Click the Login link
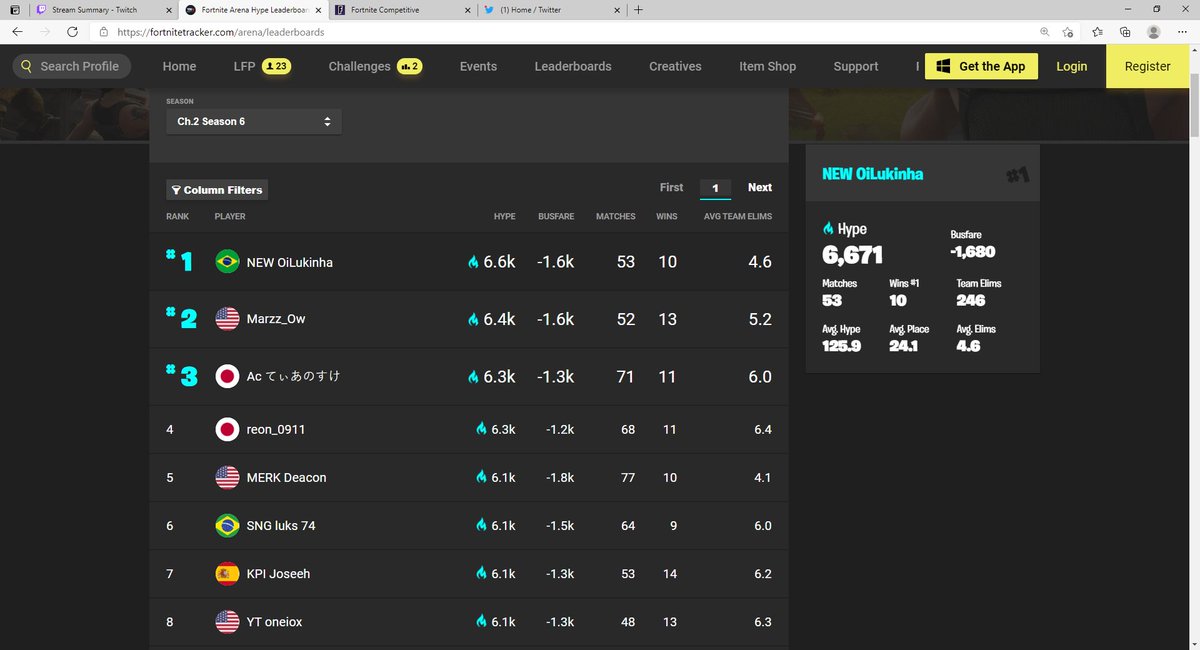1200x650 pixels. click(1071, 66)
